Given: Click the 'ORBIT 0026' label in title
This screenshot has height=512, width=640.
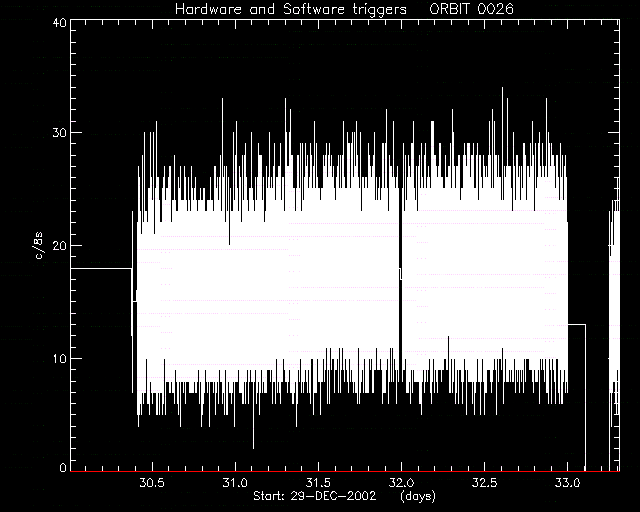Looking at the screenshot, I should pos(471,9).
